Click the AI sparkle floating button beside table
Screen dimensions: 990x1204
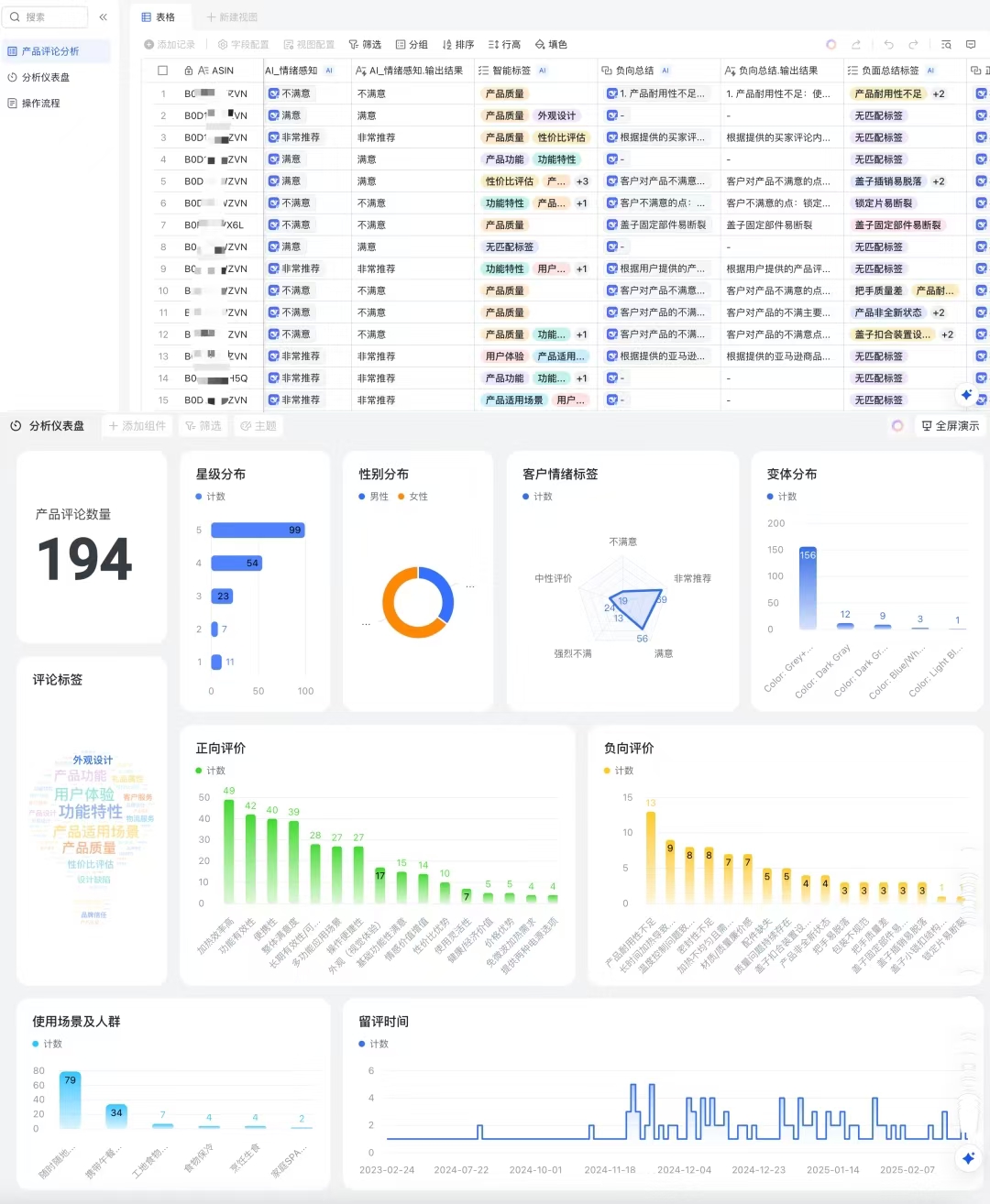[x=966, y=395]
